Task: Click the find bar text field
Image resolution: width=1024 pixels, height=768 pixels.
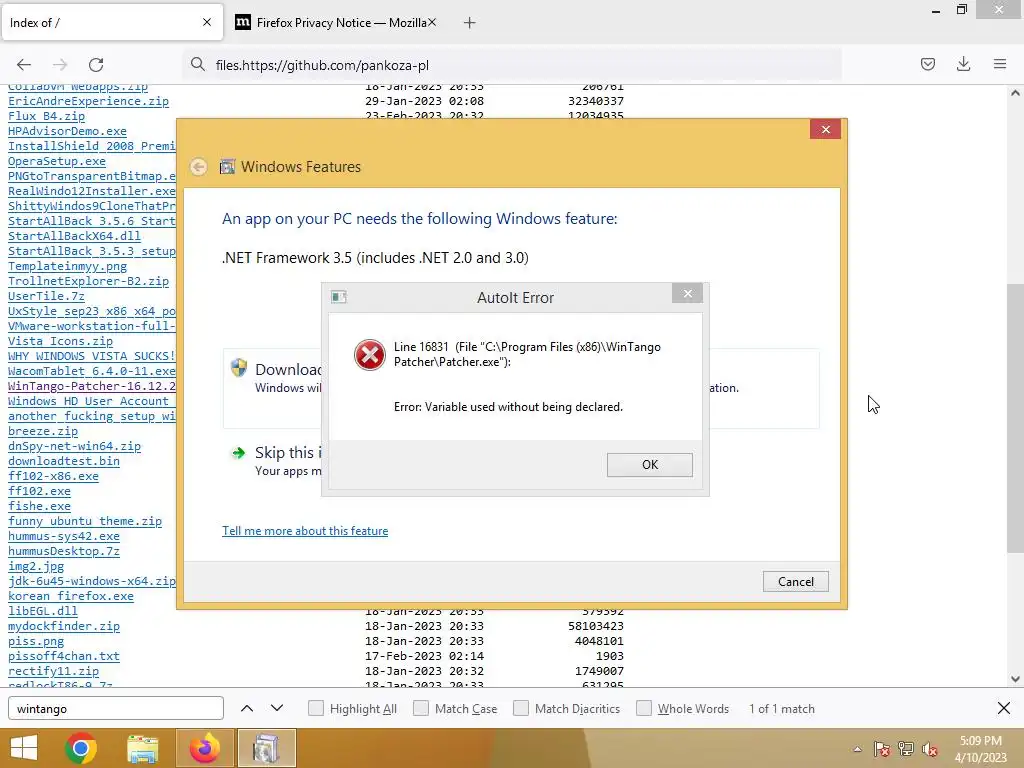Action: tap(116, 709)
